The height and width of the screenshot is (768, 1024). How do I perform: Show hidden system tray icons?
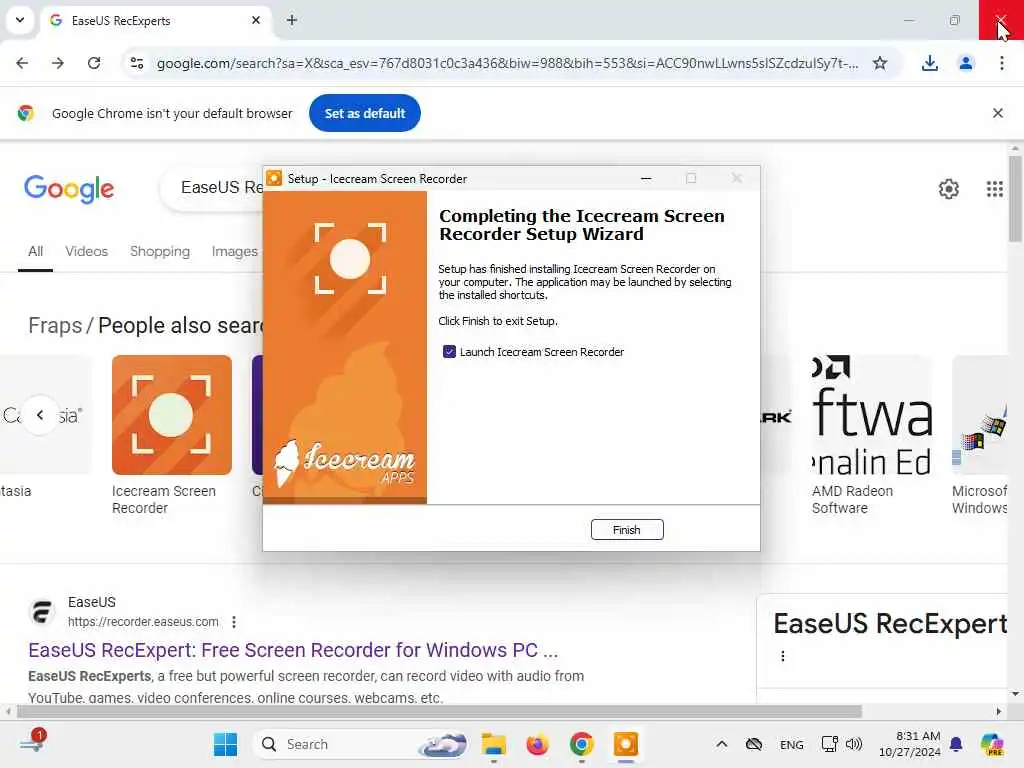click(x=722, y=744)
